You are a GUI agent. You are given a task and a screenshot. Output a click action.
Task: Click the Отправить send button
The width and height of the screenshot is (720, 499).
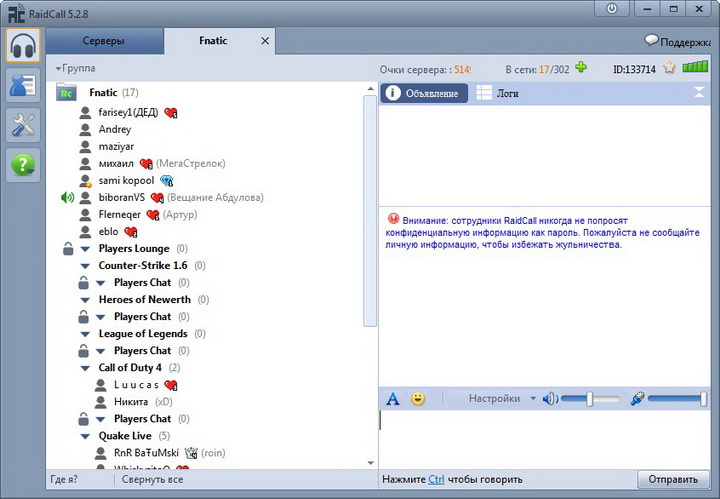click(x=673, y=480)
